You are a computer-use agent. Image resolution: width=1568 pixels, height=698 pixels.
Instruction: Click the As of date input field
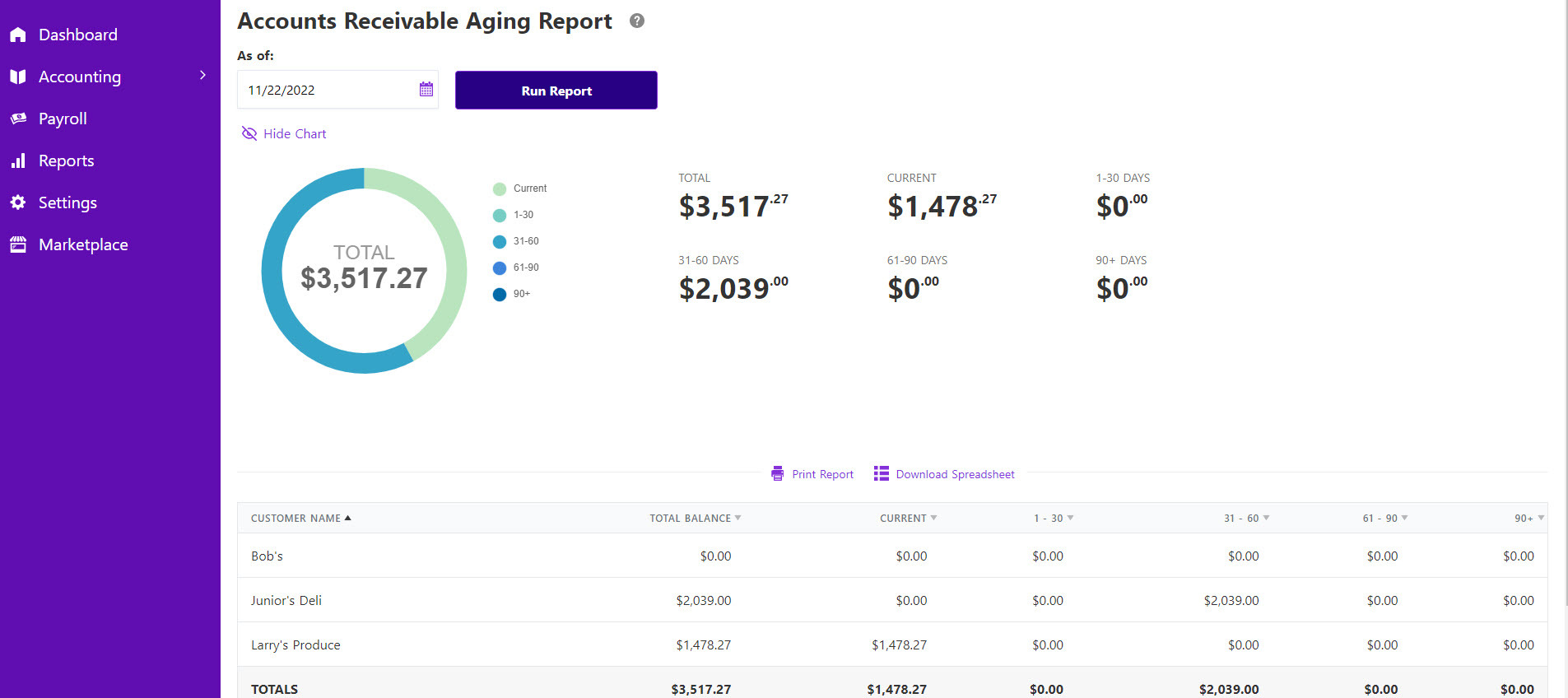click(329, 90)
